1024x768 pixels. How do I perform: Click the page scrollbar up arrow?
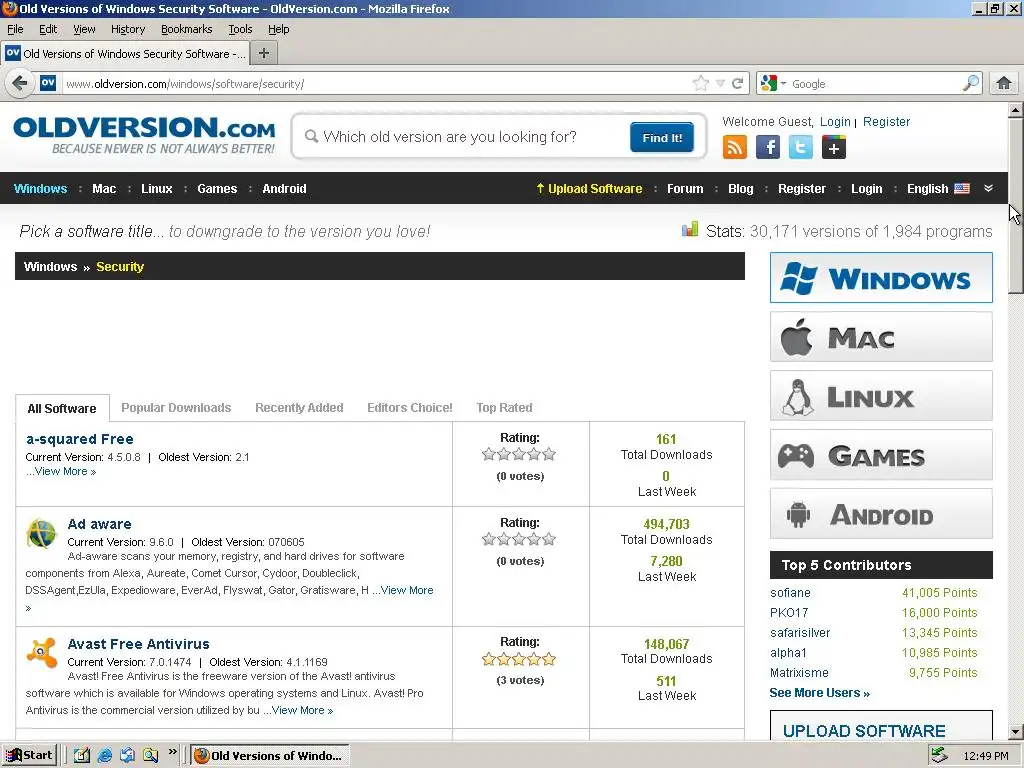1016,110
